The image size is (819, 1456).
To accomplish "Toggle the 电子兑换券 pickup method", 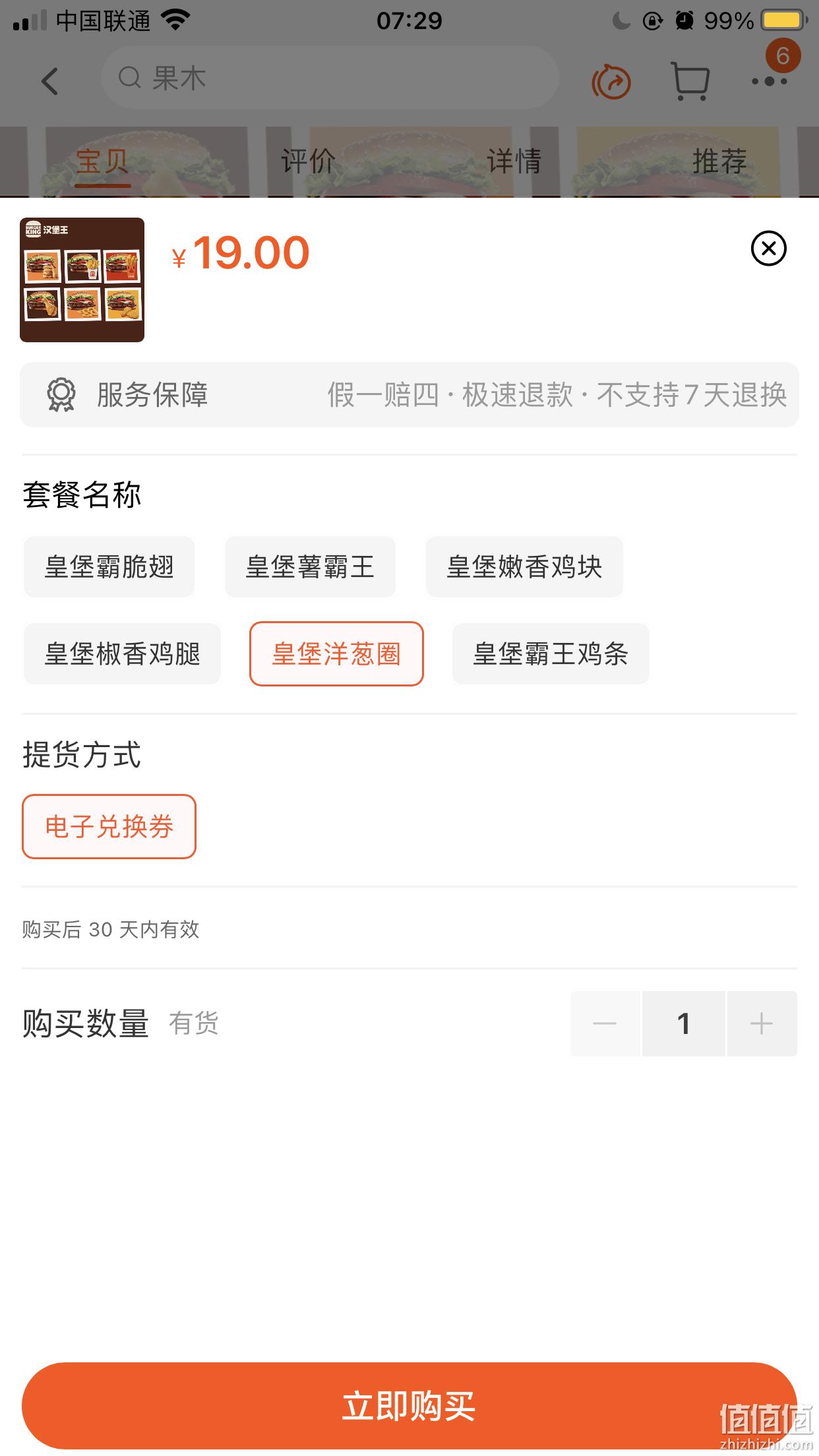I will click(x=109, y=826).
